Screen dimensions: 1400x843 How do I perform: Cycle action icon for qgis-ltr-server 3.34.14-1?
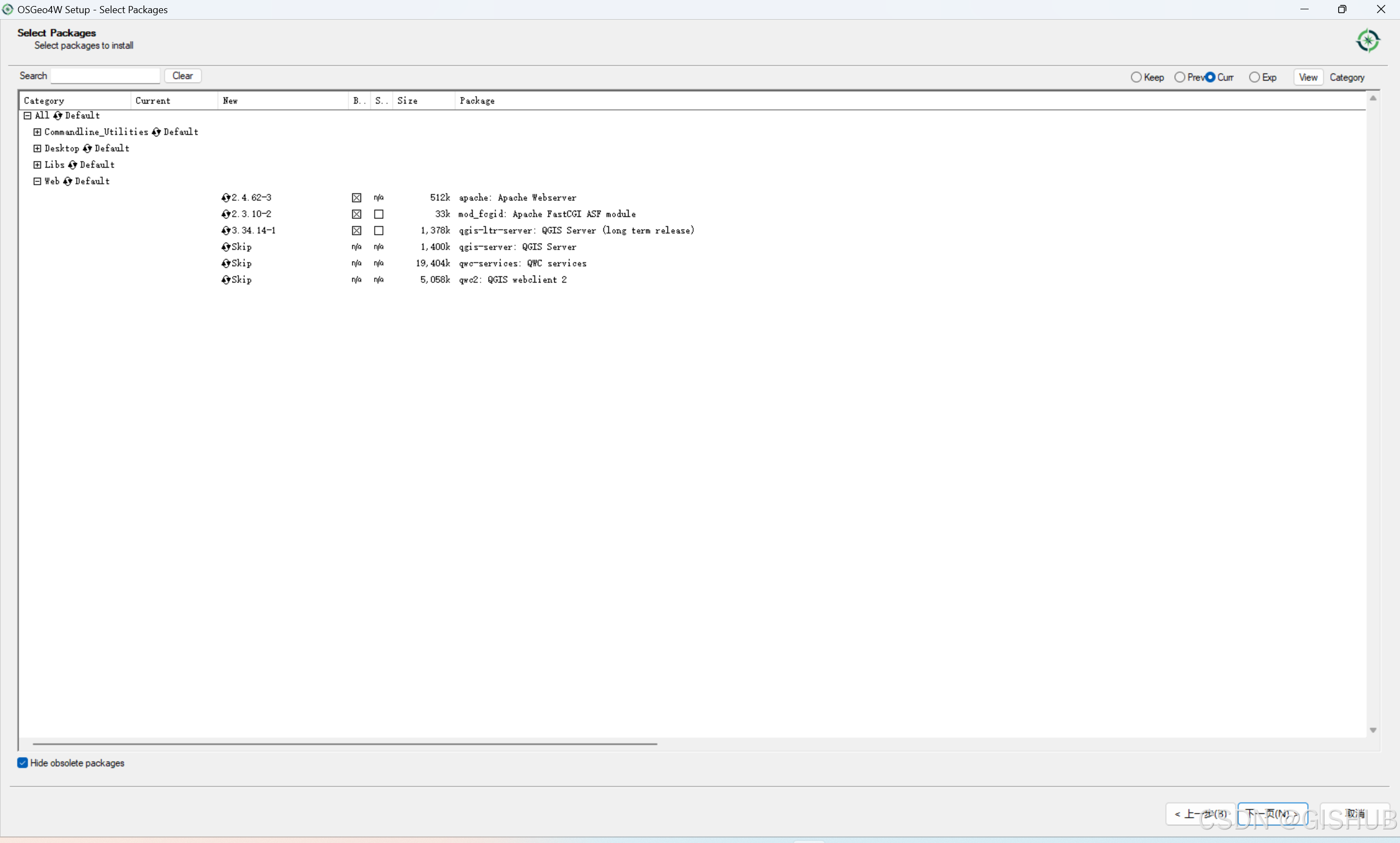click(226, 230)
